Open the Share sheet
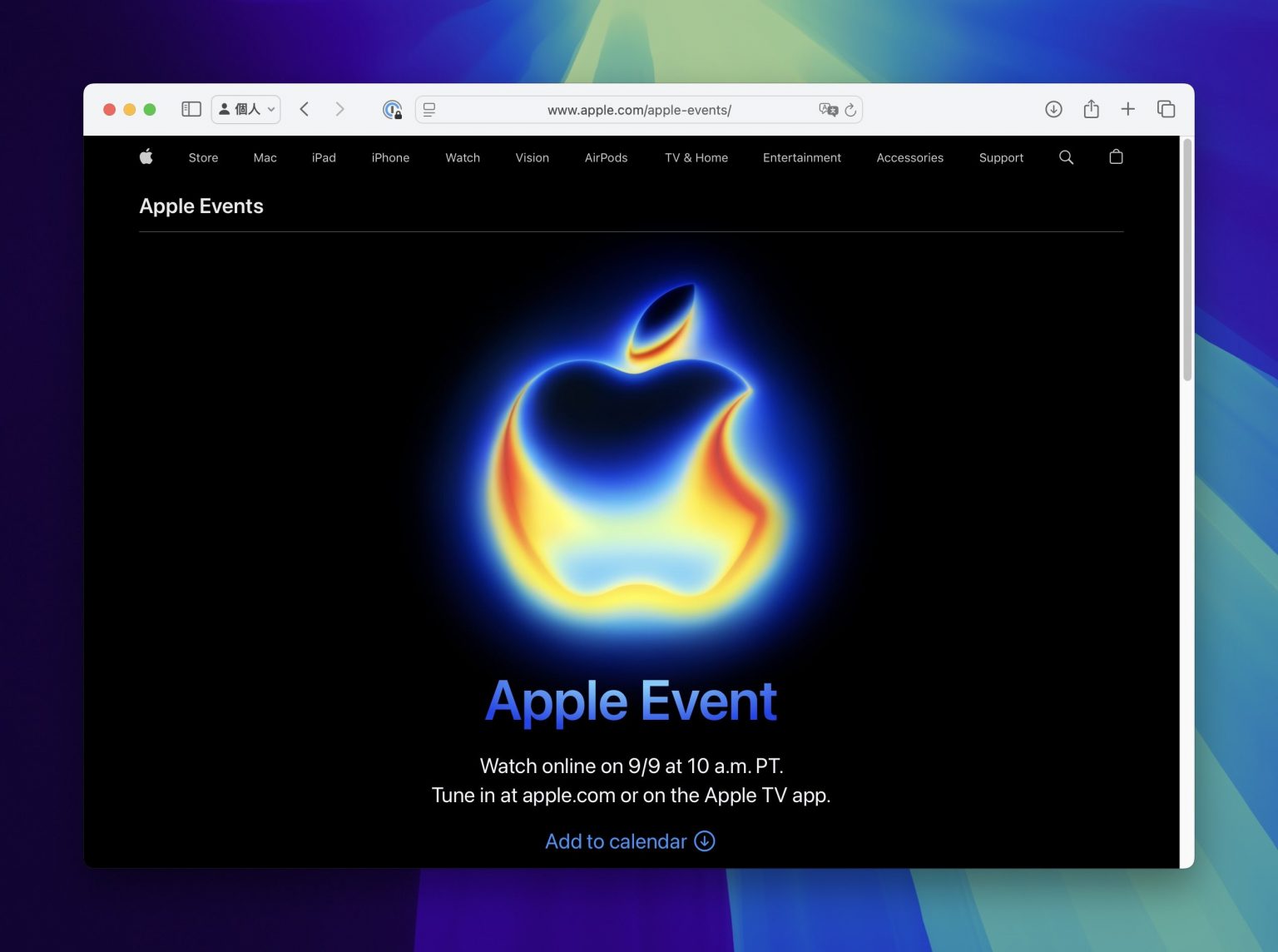The image size is (1278, 952). point(1091,109)
